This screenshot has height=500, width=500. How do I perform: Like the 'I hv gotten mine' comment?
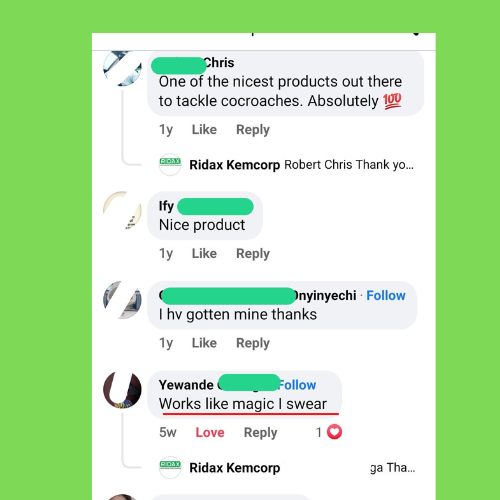[x=204, y=343]
